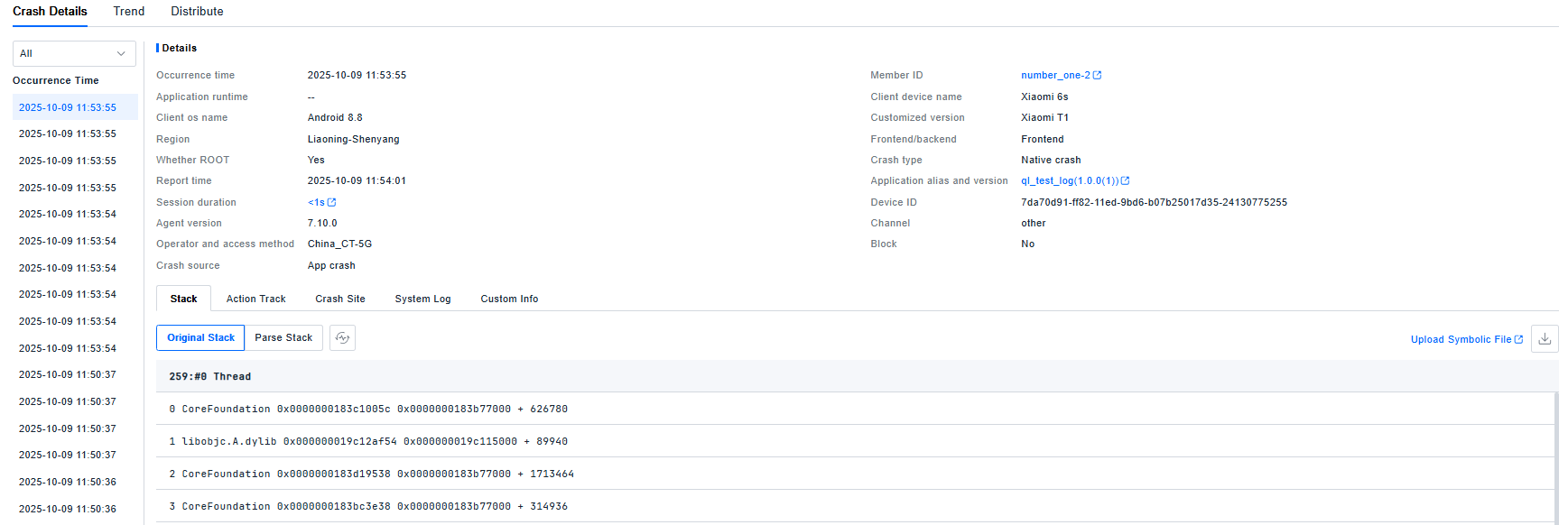Open the number_one-2 member link

click(x=1055, y=76)
